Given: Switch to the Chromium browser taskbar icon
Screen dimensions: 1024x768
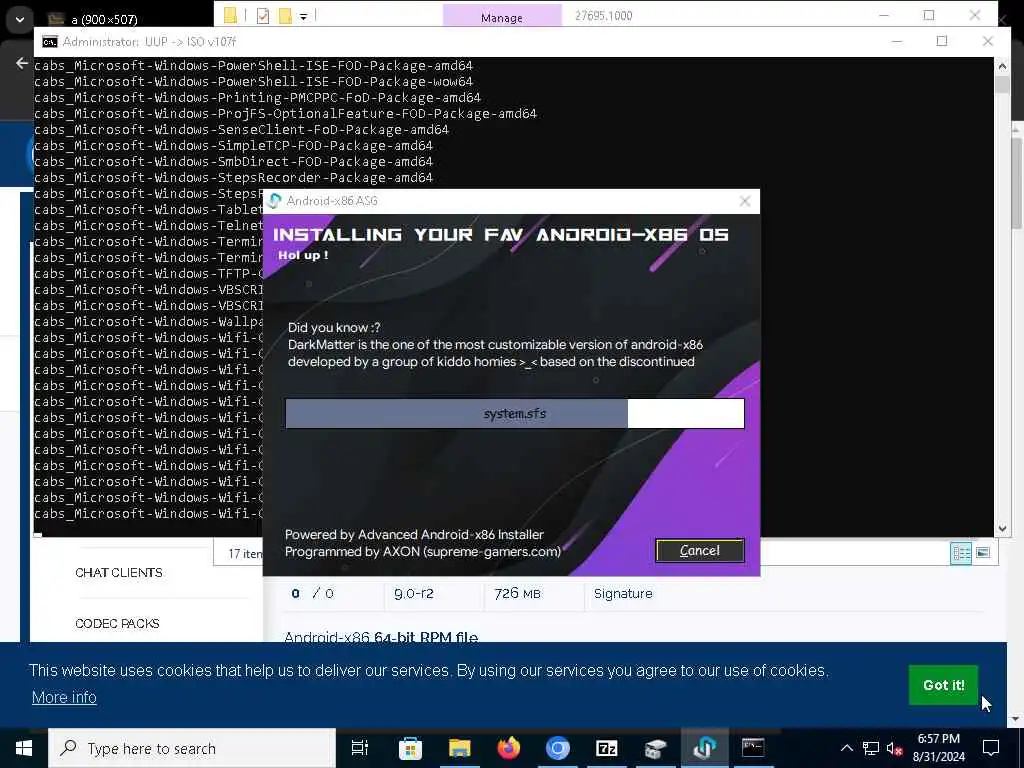Looking at the screenshot, I should (558, 748).
